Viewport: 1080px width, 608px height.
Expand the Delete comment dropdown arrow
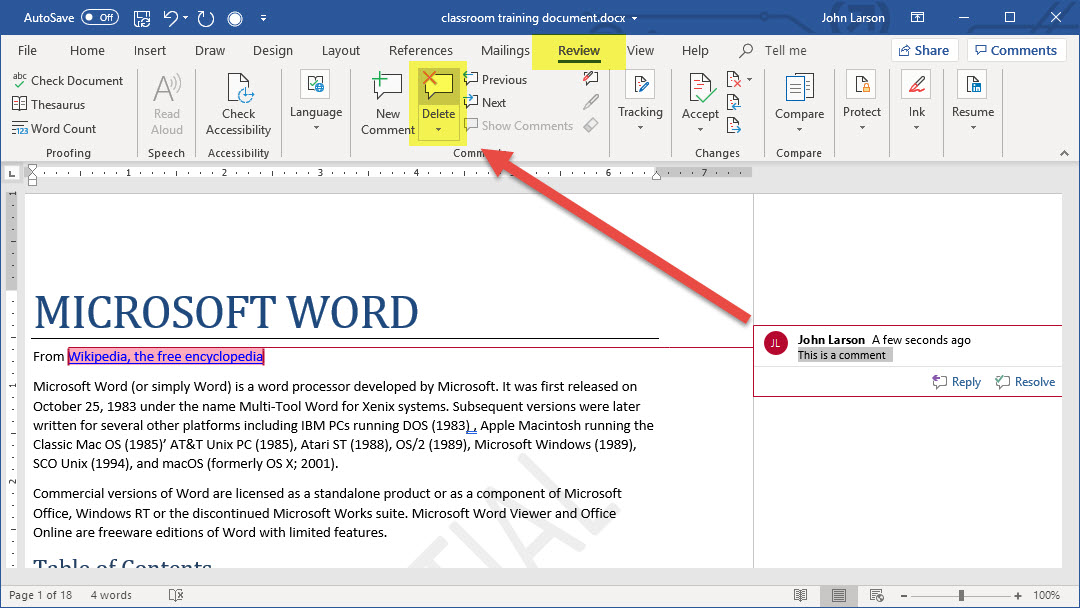[x=438, y=130]
